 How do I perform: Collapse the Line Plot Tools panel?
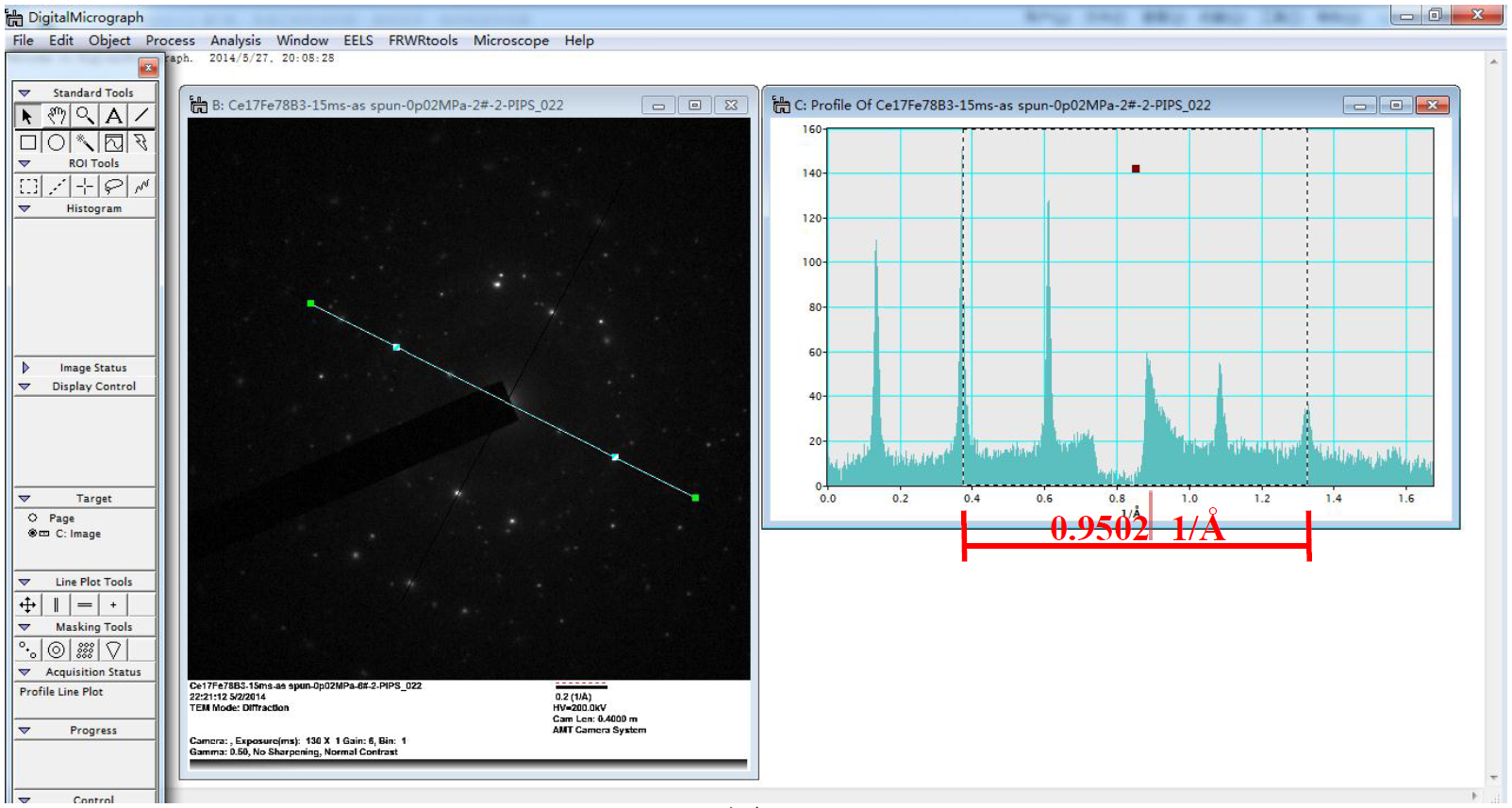tap(25, 582)
